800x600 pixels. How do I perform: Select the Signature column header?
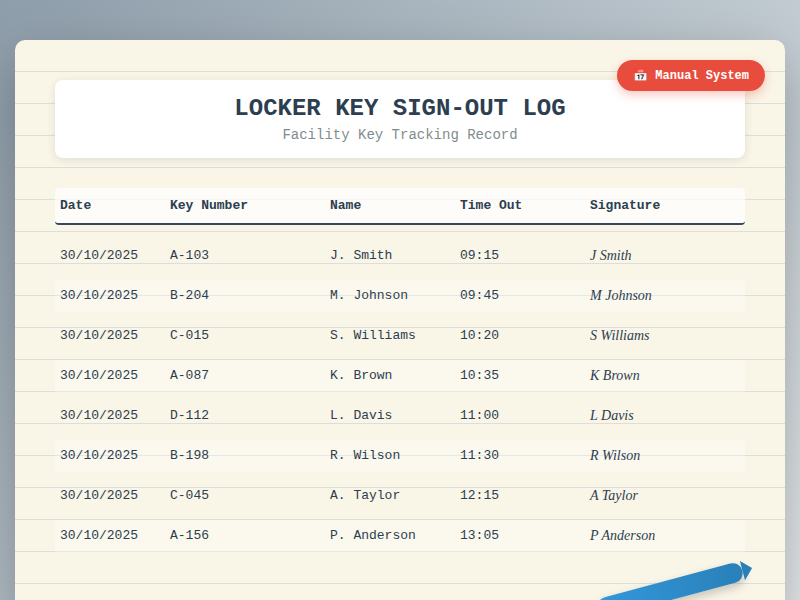625,204
